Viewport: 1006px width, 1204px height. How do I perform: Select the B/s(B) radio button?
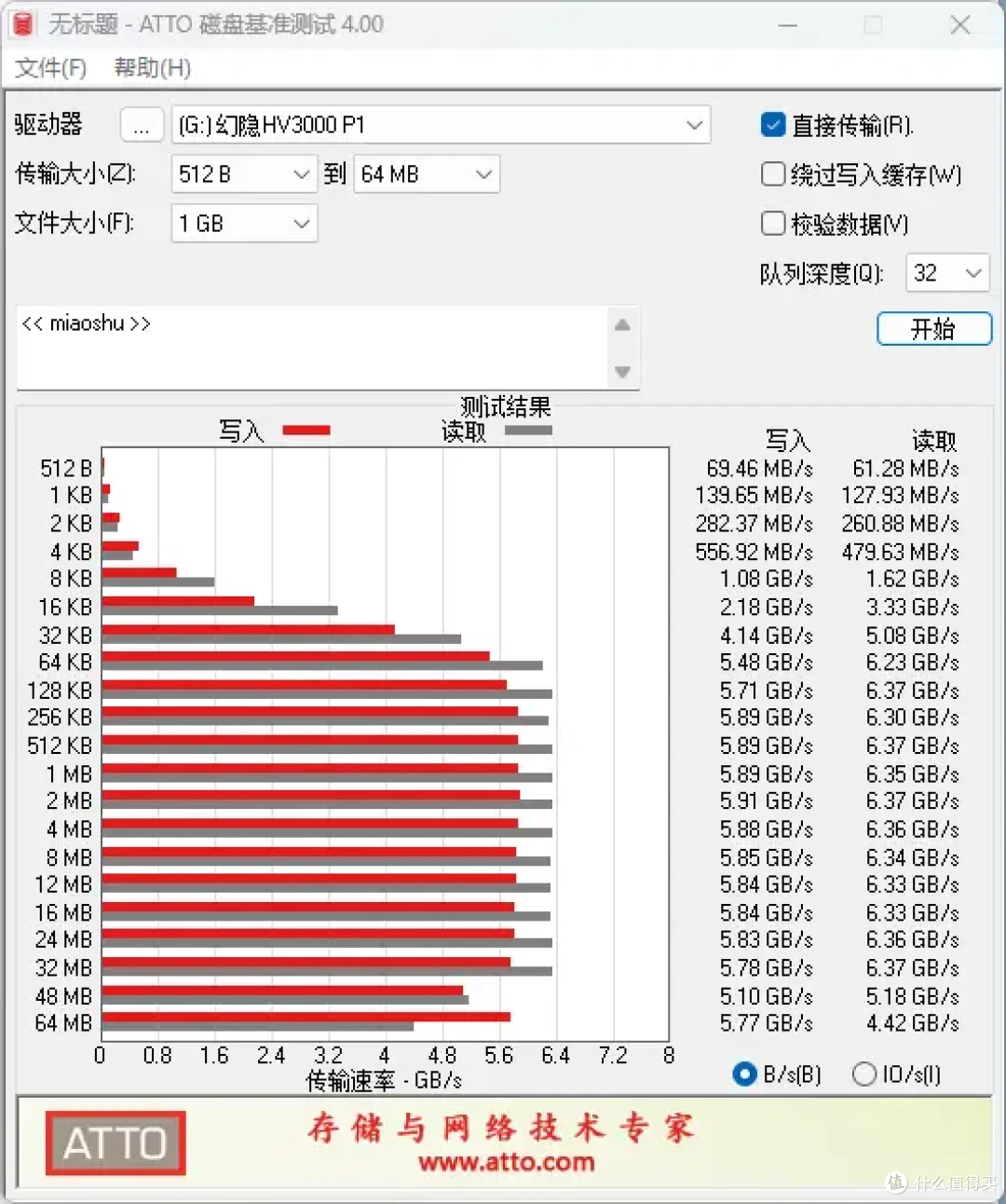(744, 1074)
